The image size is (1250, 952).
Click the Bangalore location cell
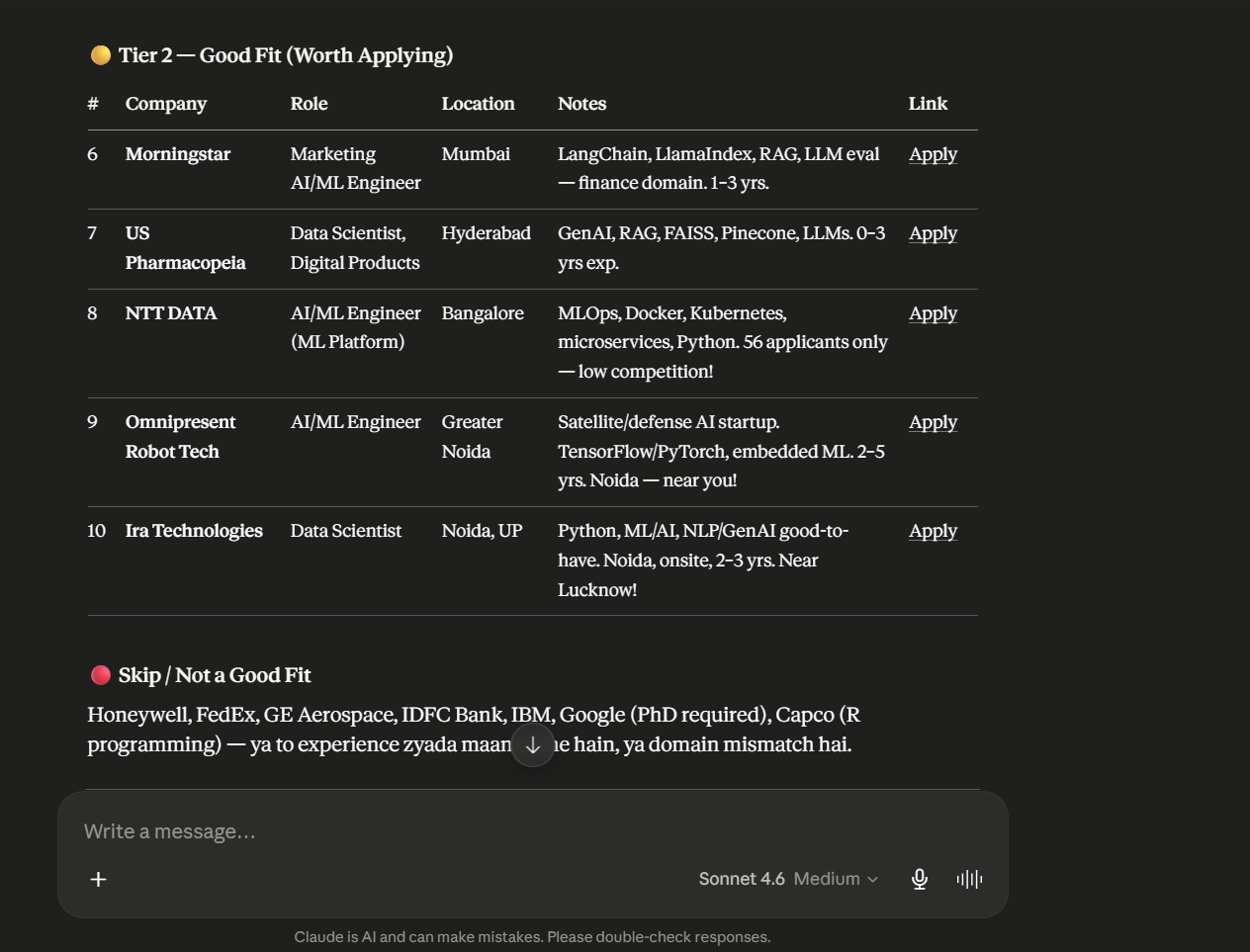point(483,313)
